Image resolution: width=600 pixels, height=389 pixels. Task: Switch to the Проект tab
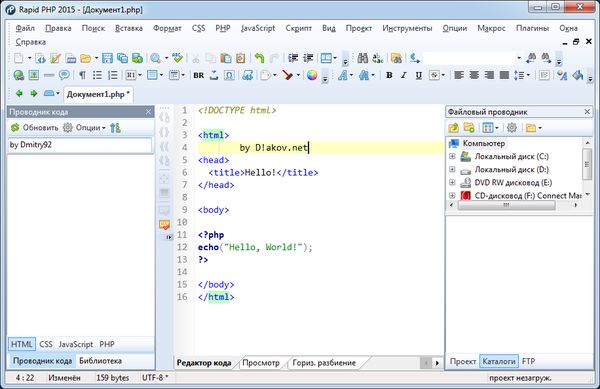point(463,361)
